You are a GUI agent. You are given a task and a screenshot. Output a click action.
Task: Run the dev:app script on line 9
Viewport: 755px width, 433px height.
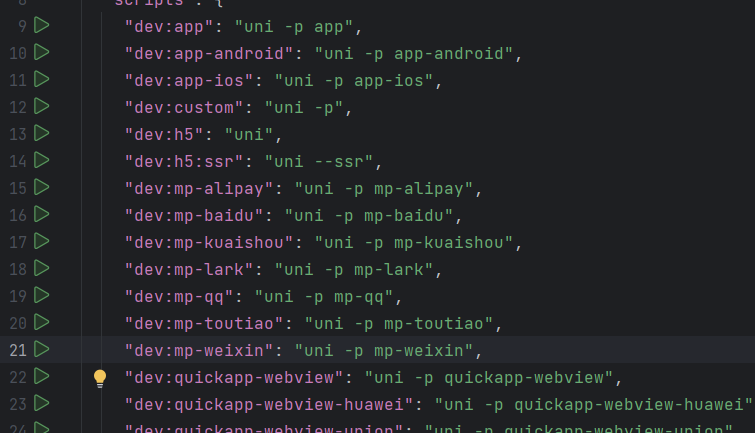pyautogui.click(x=42, y=26)
